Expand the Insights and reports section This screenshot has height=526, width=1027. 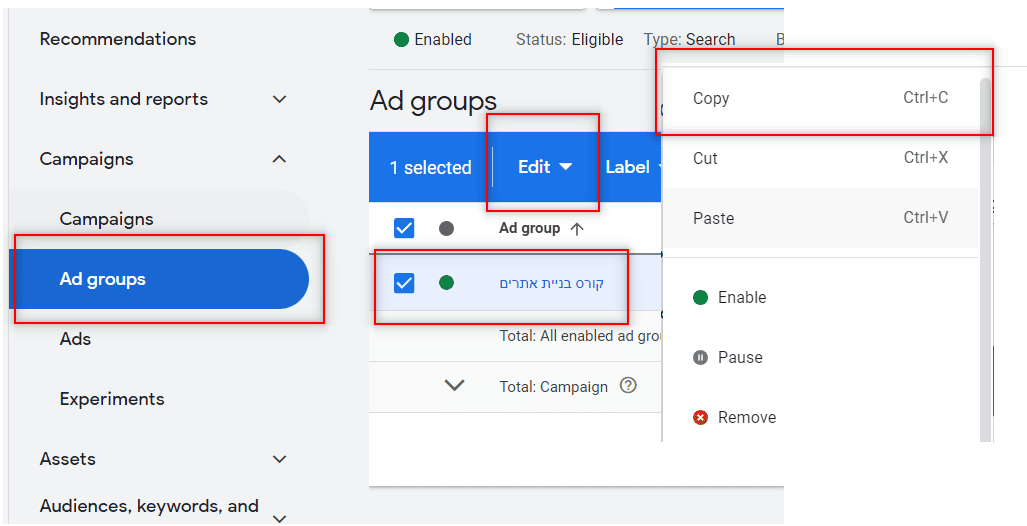pyautogui.click(x=280, y=100)
